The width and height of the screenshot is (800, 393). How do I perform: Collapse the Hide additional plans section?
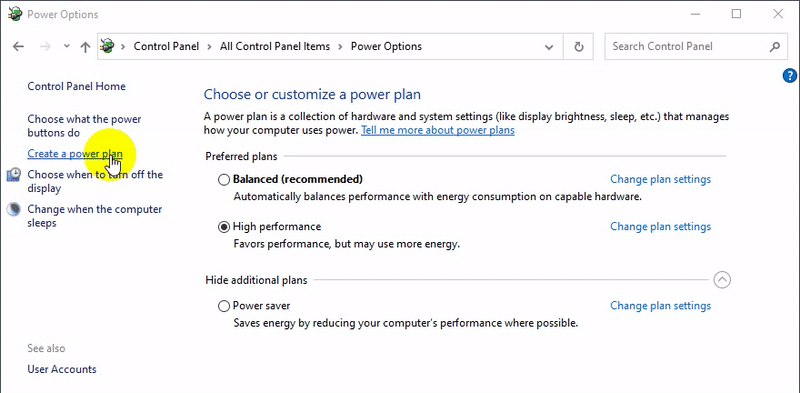[x=722, y=280]
